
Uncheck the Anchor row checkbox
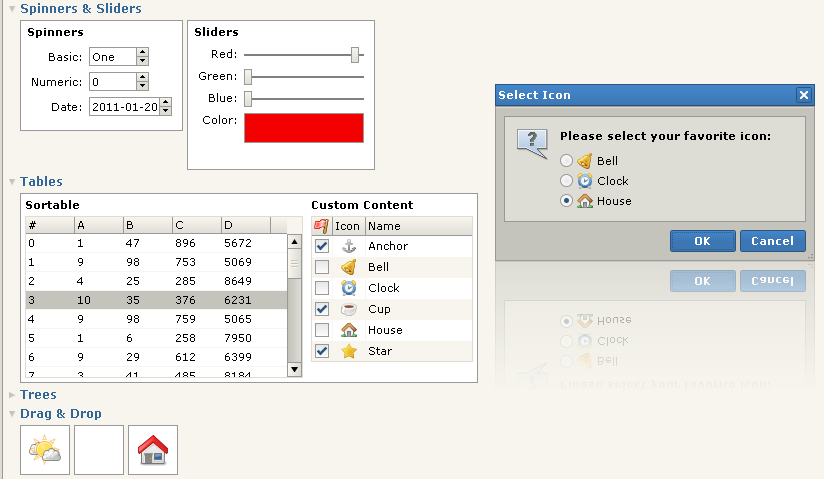tap(322, 246)
